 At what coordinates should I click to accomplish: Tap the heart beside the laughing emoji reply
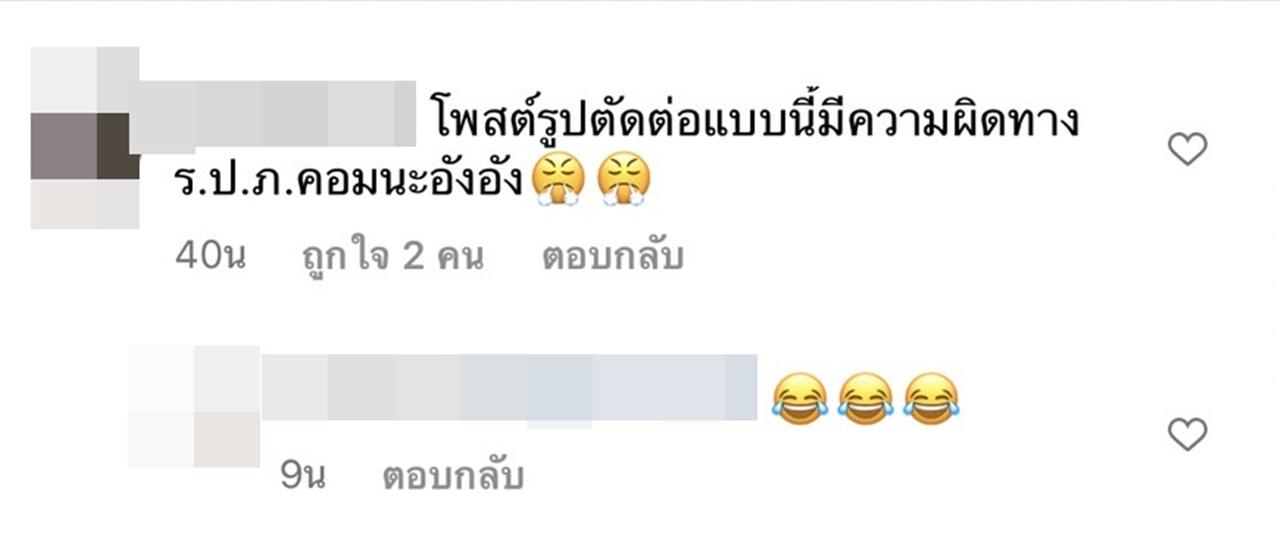(x=1188, y=435)
